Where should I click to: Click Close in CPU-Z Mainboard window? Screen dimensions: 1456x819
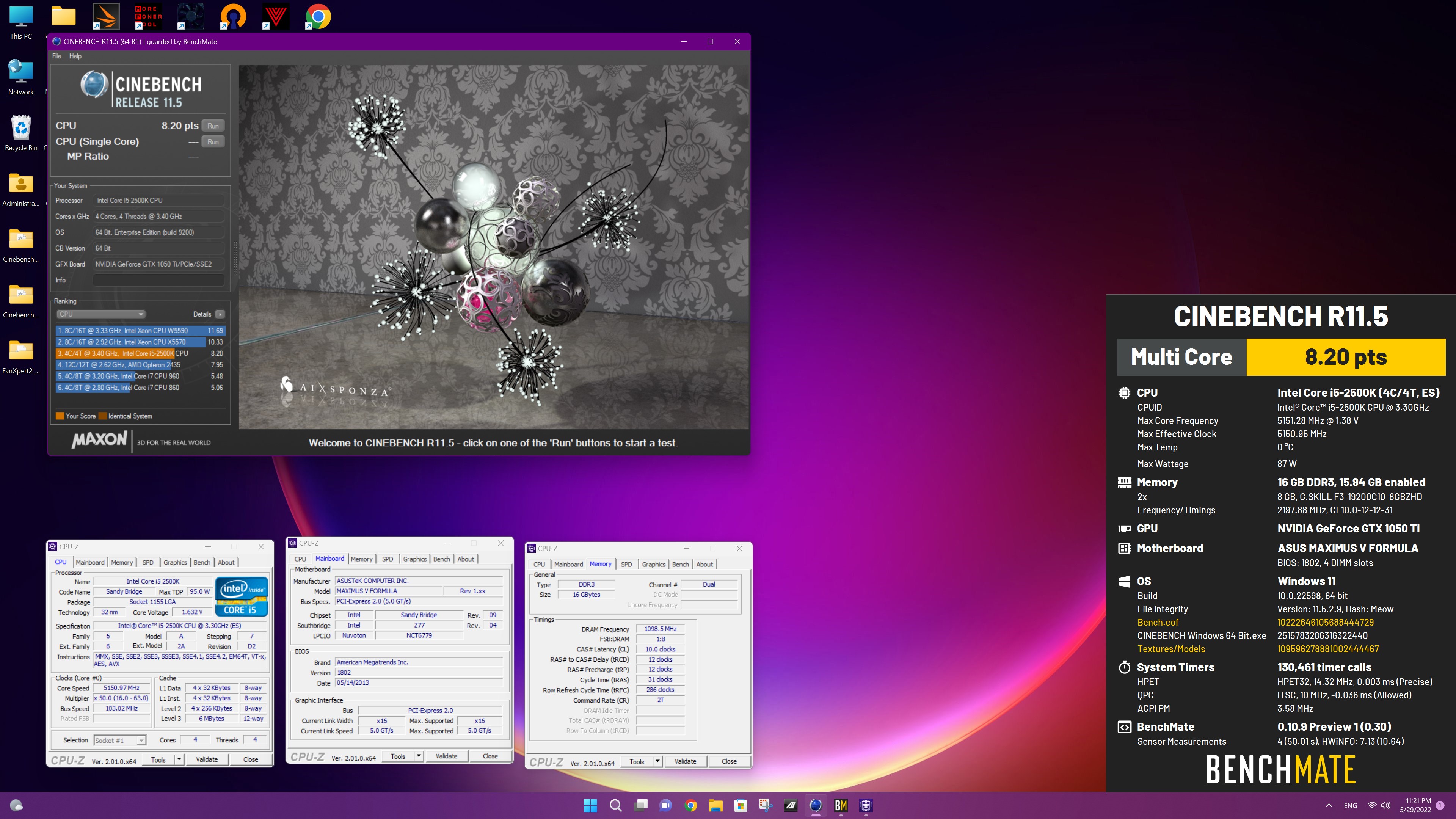pos(490,756)
